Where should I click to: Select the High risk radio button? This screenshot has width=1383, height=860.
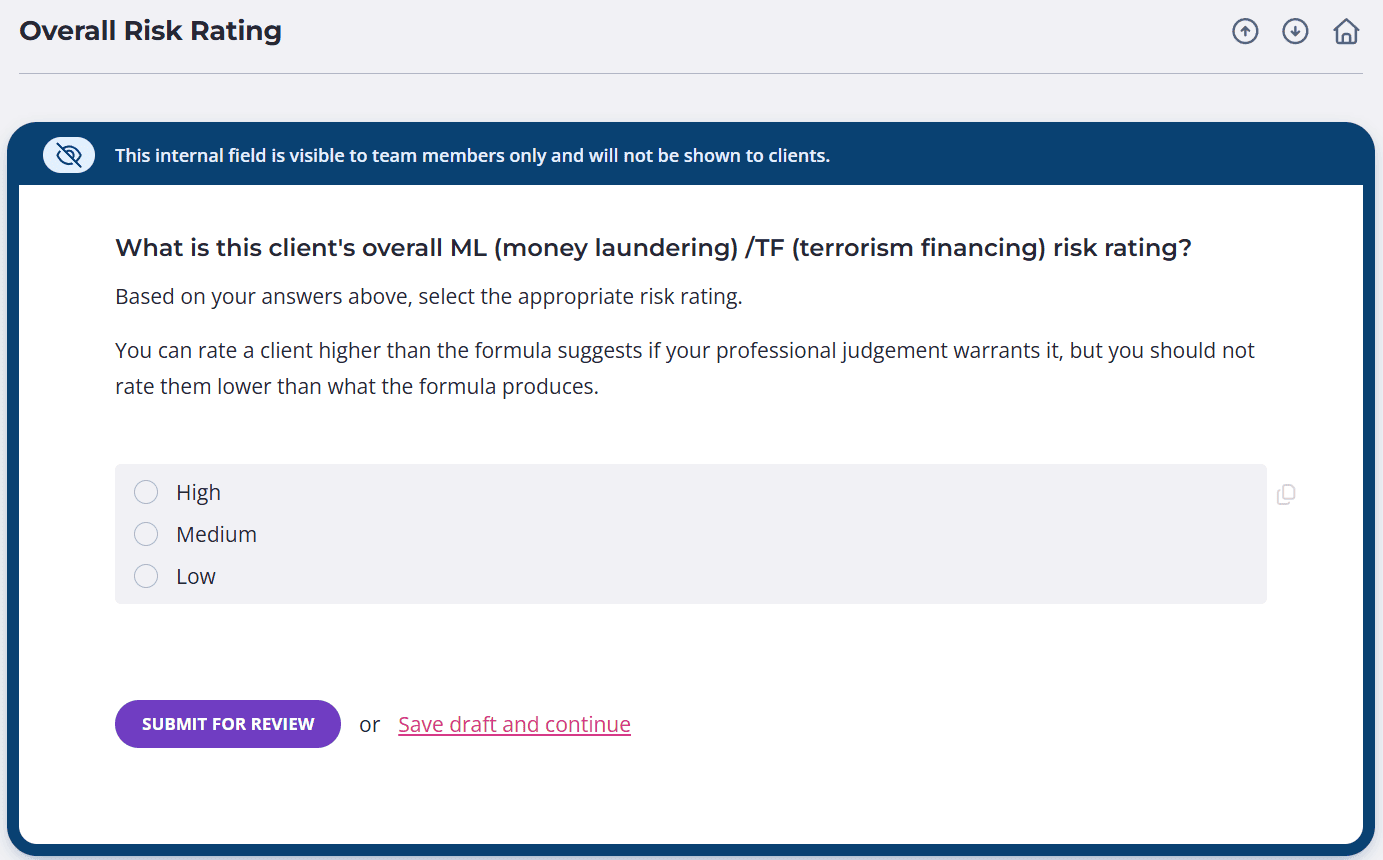(x=146, y=492)
